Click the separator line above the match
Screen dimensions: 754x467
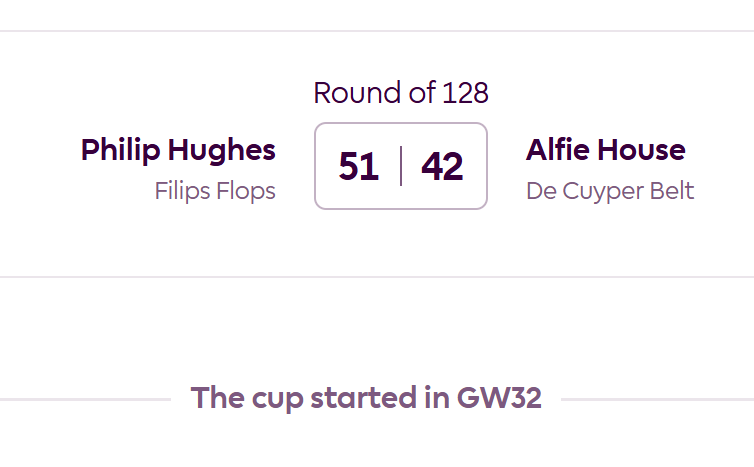[377, 31]
